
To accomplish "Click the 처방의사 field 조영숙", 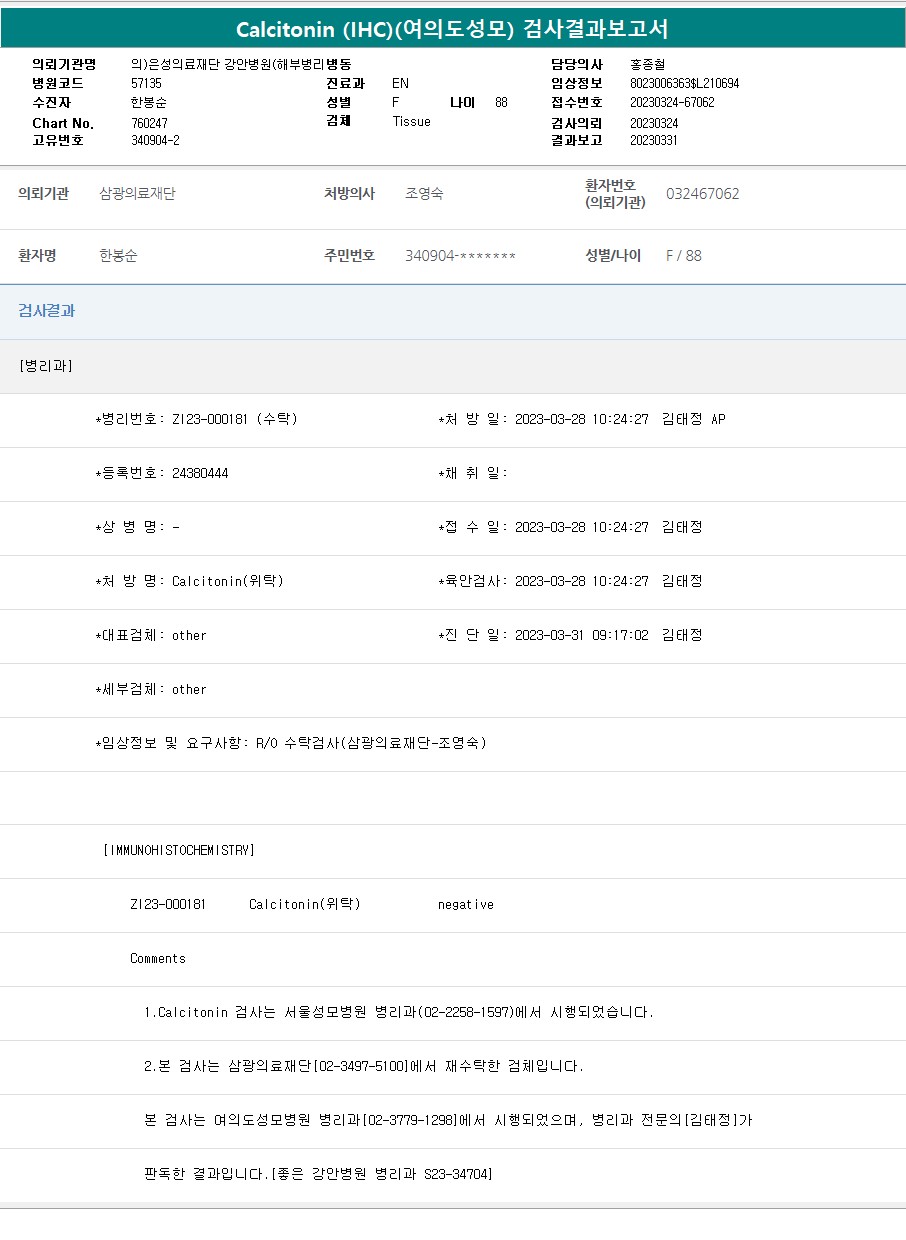I will [x=424, y=194].
